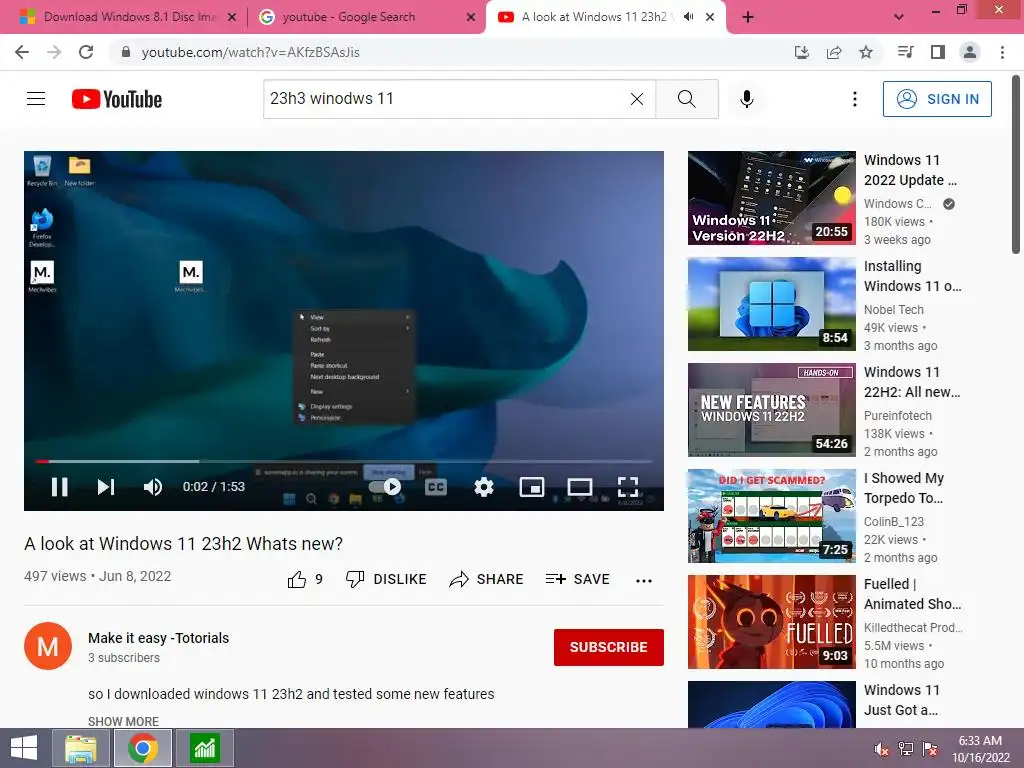
Task: Run search with magnifier button
Action: (686, 99)
